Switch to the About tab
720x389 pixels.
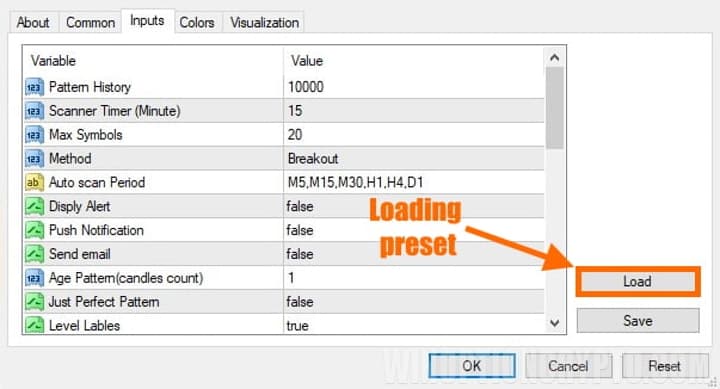coord(33,23)
